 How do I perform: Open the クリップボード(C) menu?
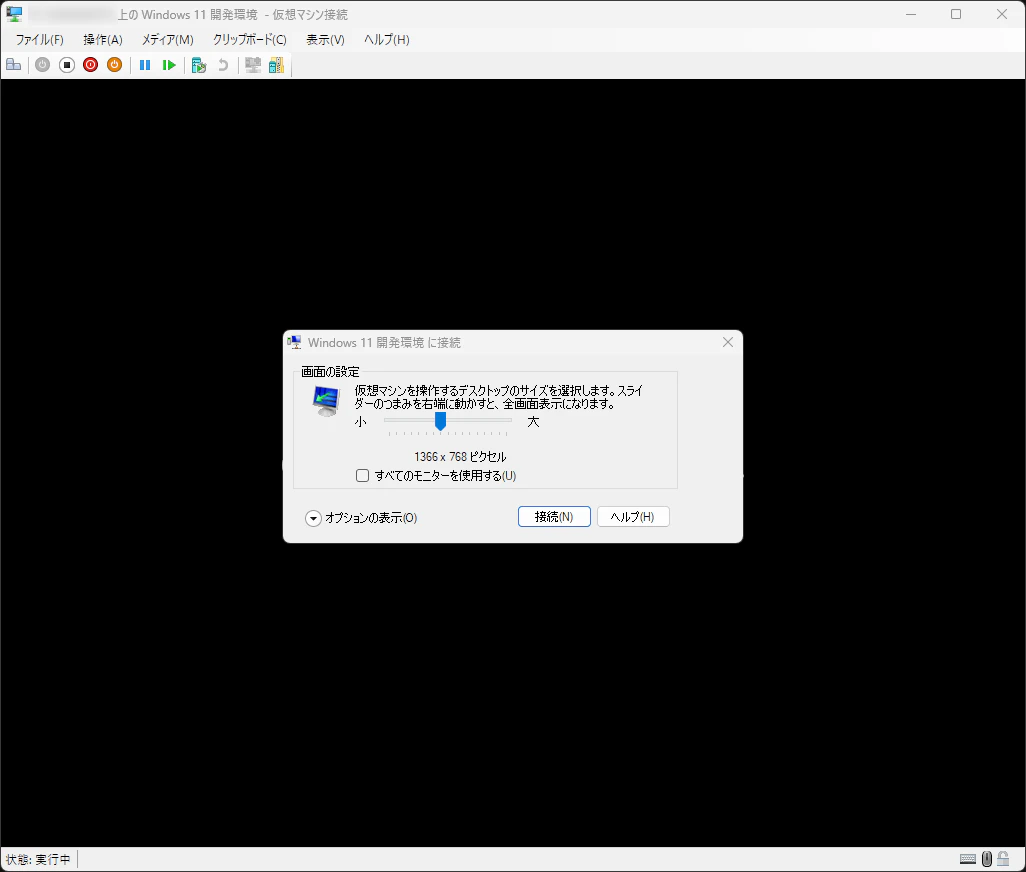tap(249, 40)
